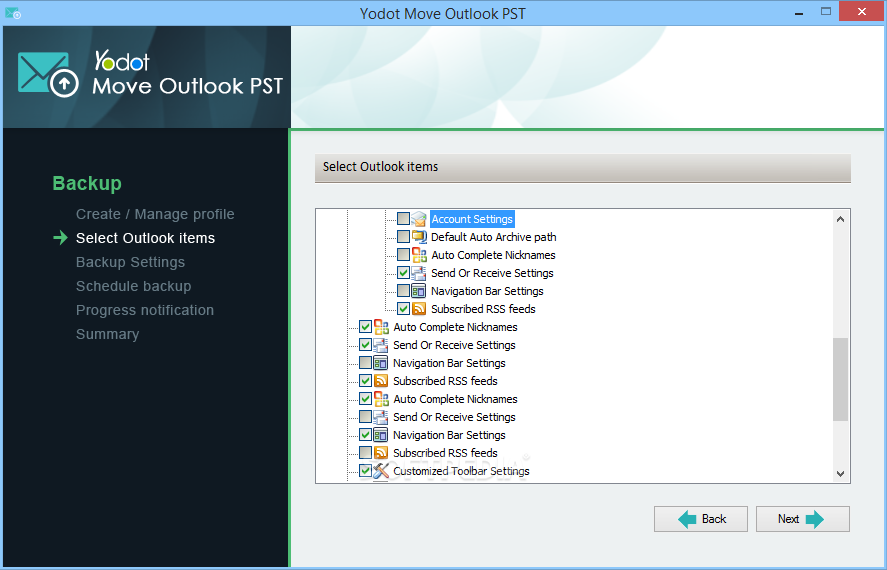The height and width of the screenshot is (570, 887).
Task: Select the highlighted Account Settings label
Action: [x=472, y=219]
